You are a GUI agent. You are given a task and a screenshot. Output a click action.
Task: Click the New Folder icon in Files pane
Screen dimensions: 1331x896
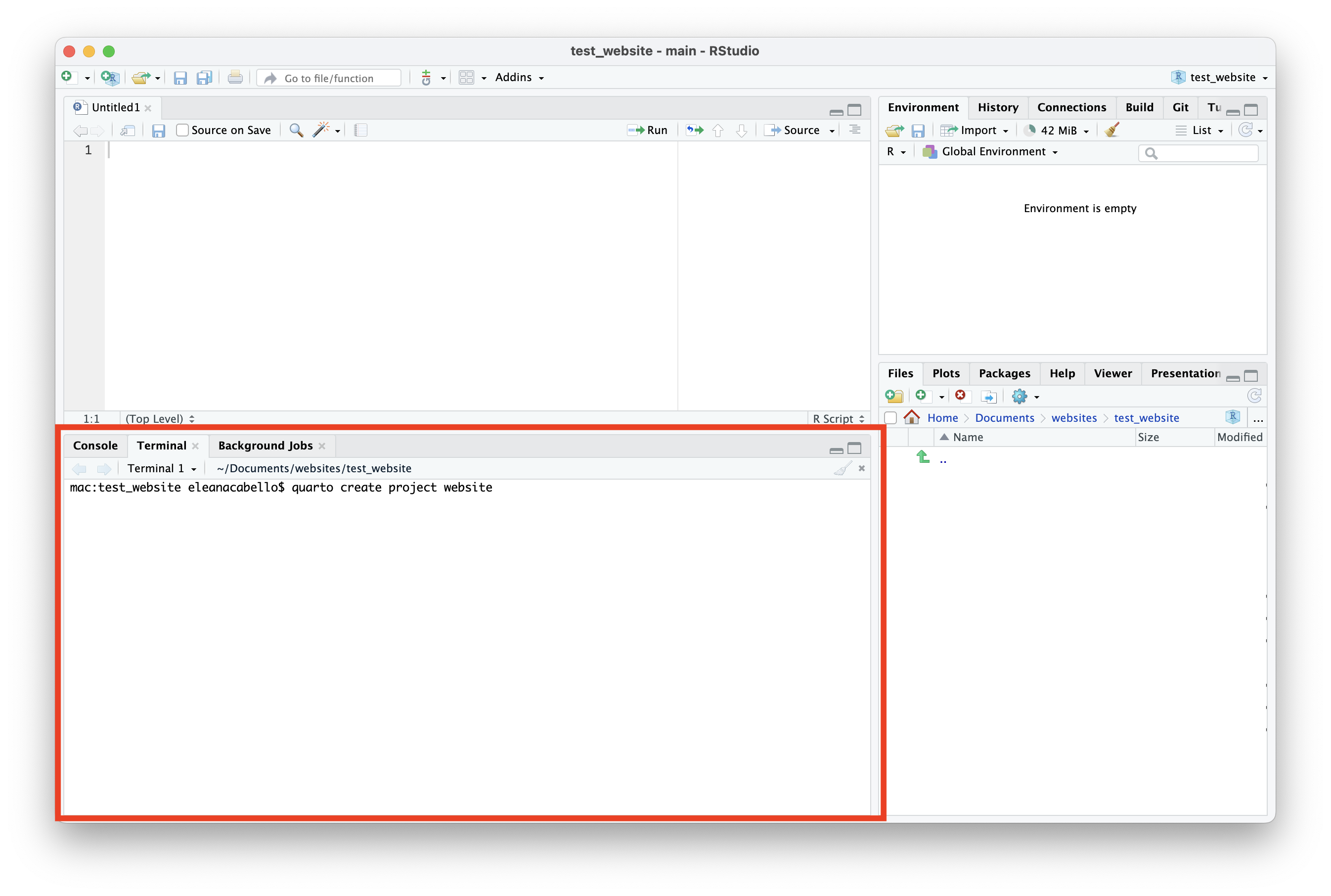[894, 396]
